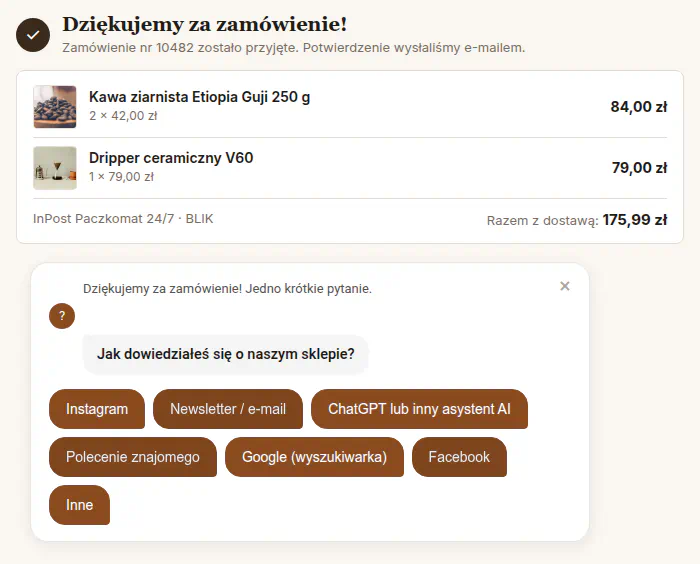Click the question mark survey avatar
700x564 pixels.
(62, 316)
